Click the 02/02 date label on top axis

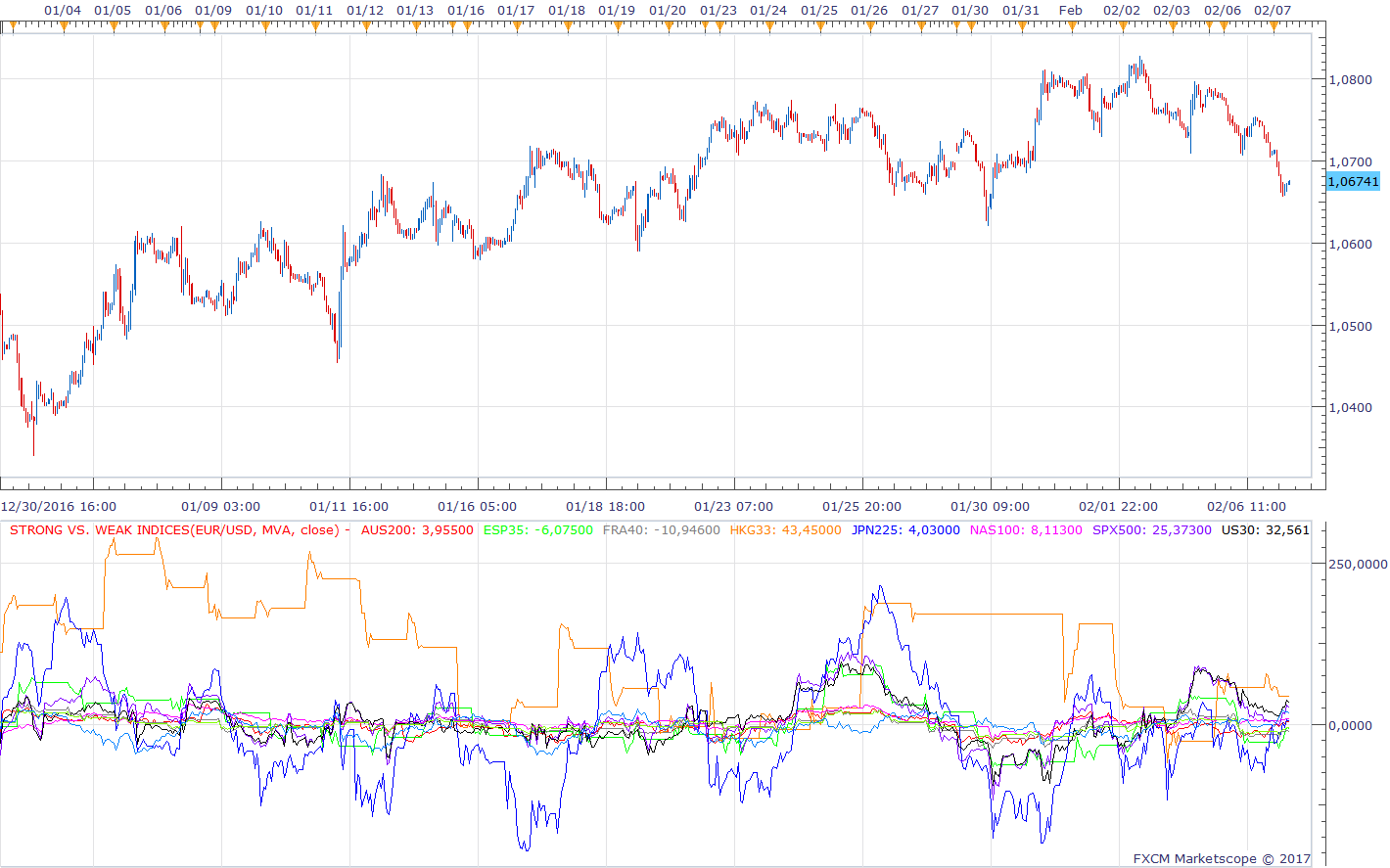1122,10
